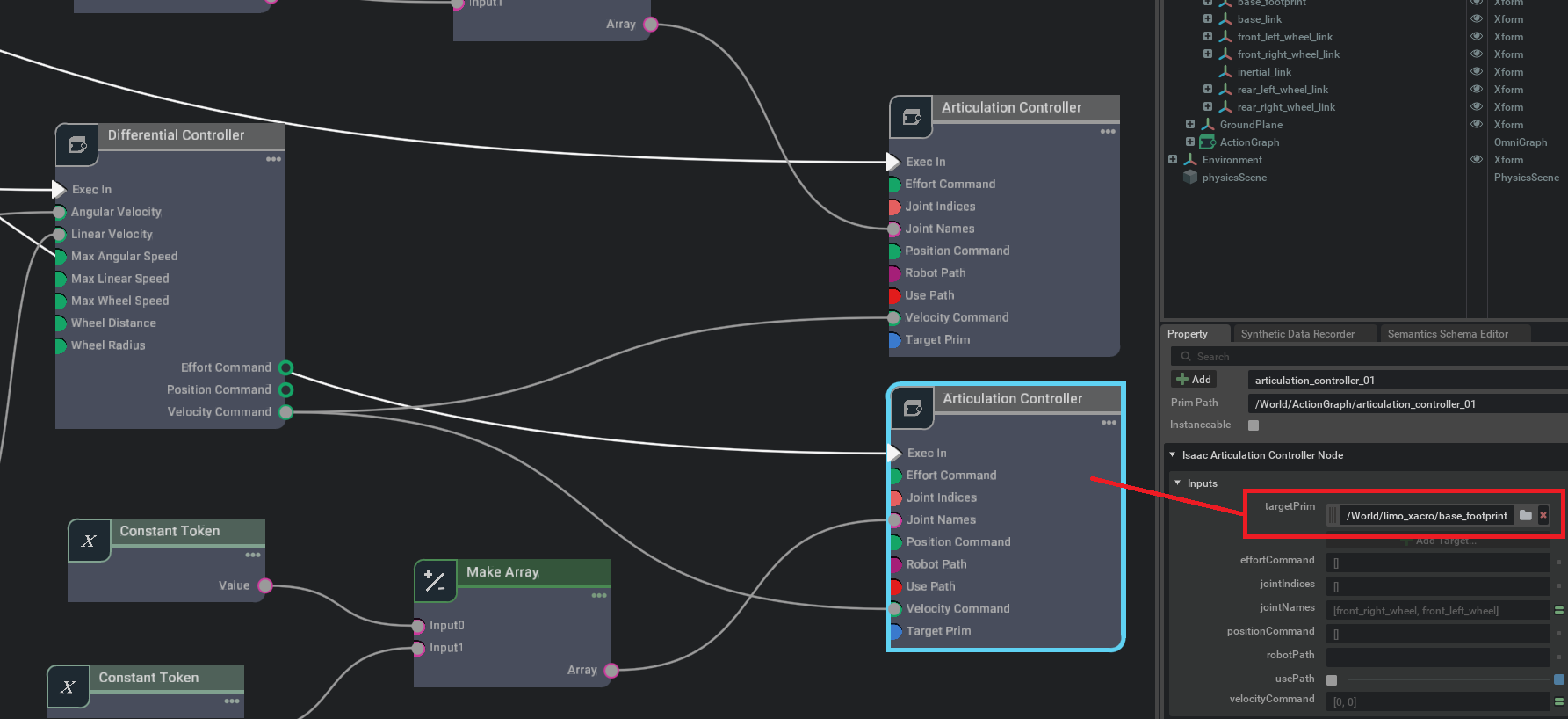Click the effortCommand input field
The height and width of the screenshot is (719, 1568).
click(1438, 563)
